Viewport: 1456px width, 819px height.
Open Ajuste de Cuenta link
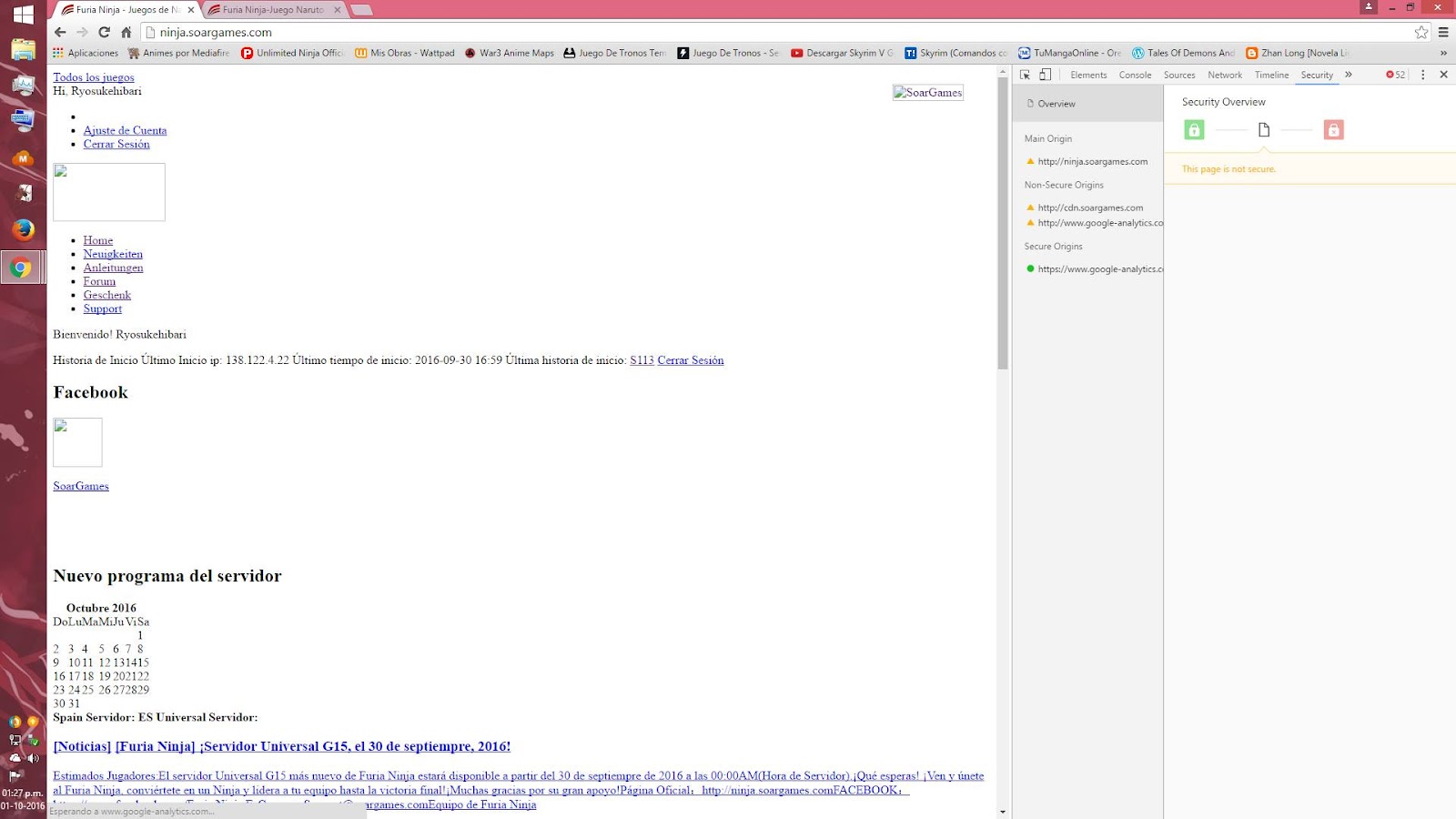(x=125, y=130)
